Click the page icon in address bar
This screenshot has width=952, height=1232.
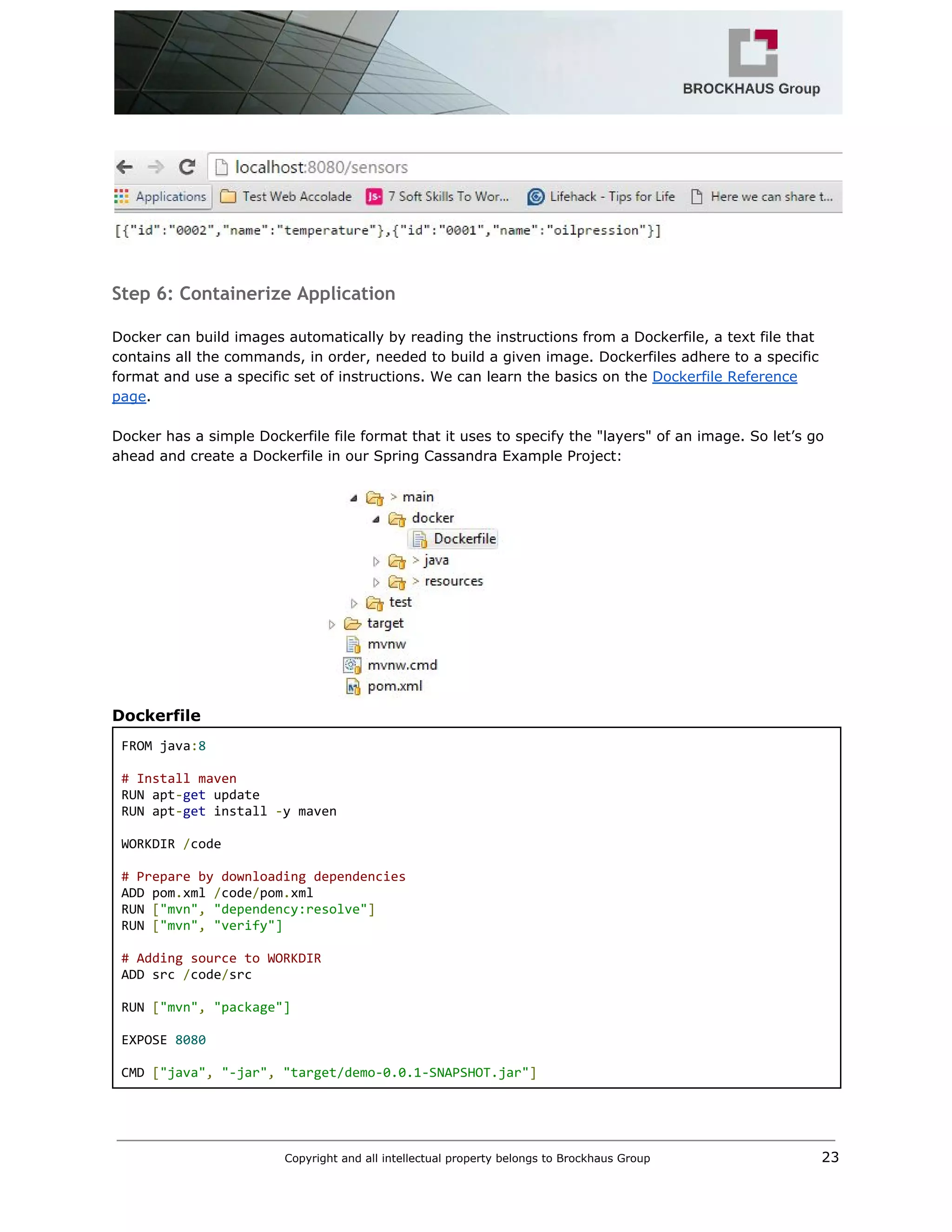[x=222, y=167]
